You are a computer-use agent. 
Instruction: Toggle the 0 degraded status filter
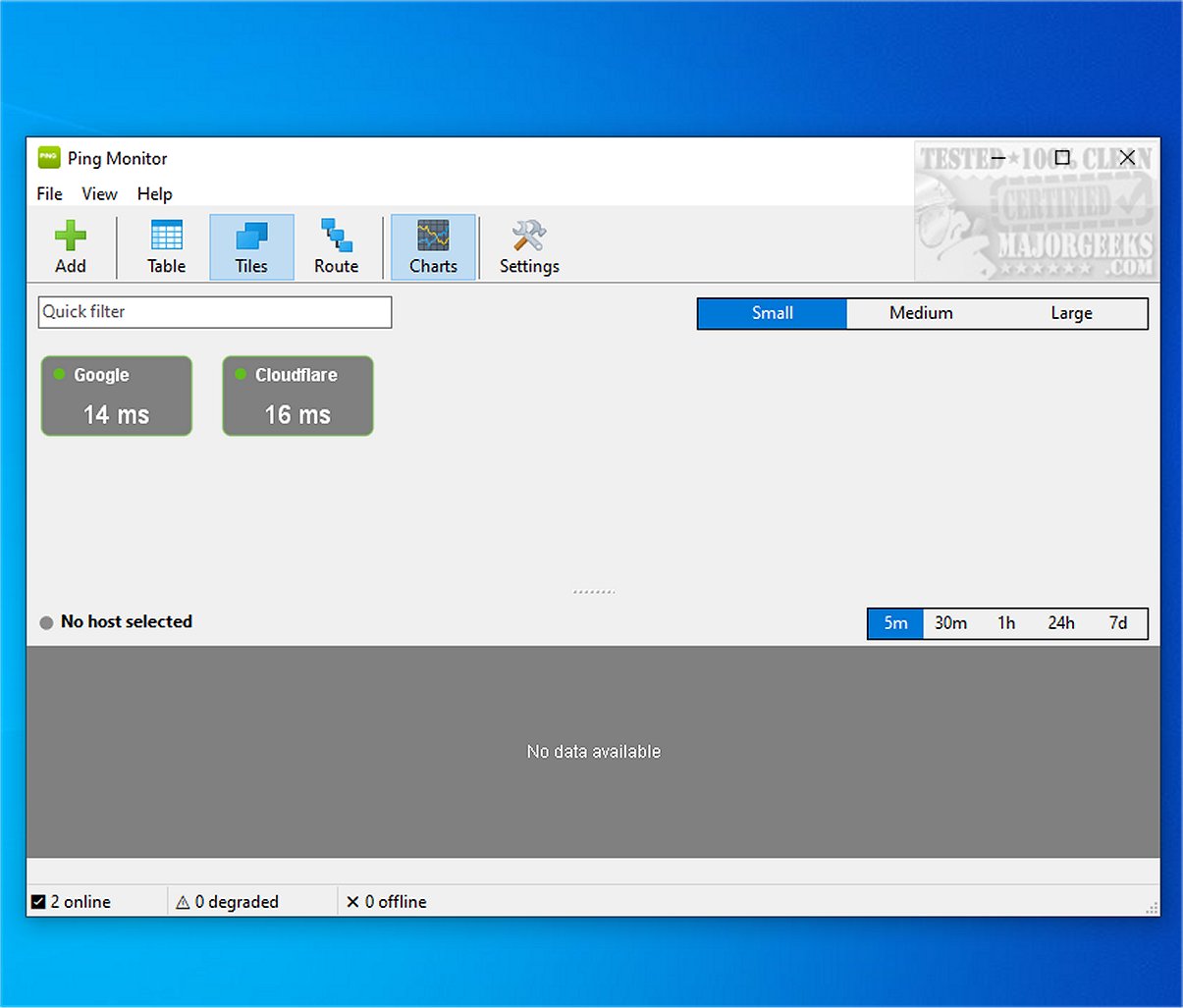(227, 902)
